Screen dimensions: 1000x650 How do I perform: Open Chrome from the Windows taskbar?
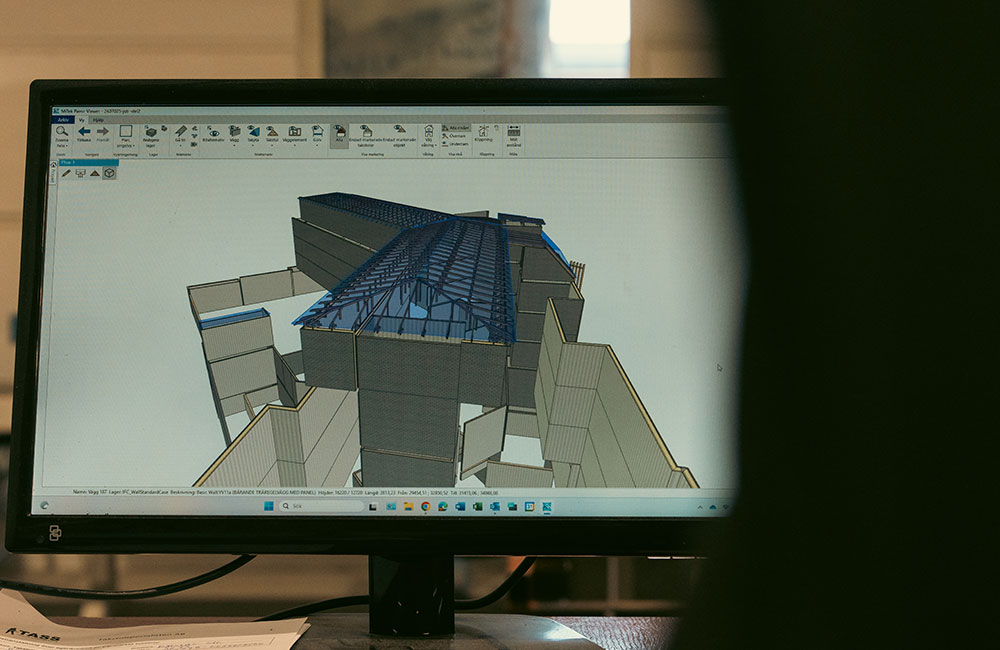[x=425, y=507]
